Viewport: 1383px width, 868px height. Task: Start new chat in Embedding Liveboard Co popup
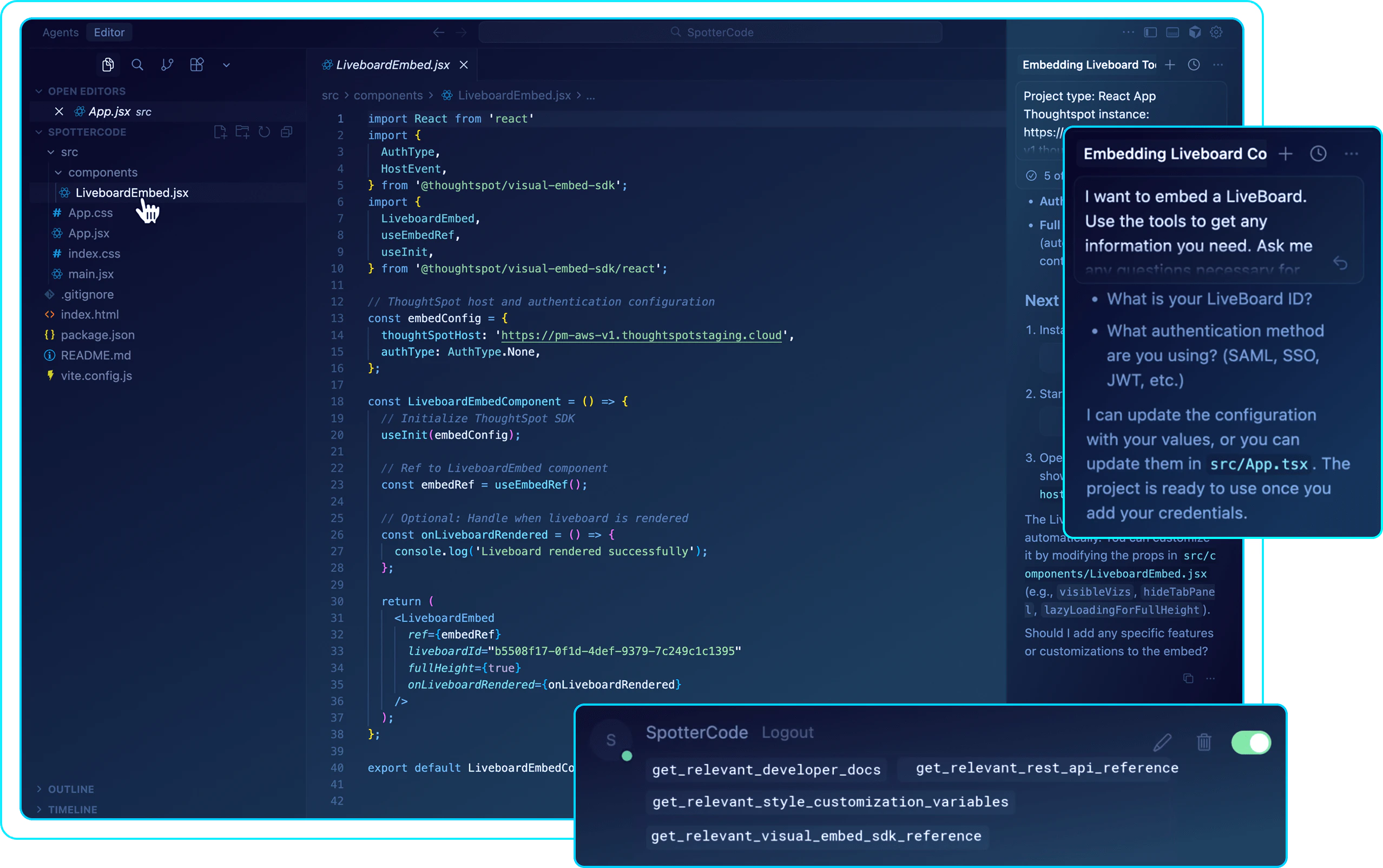[x=1286, y=154]
